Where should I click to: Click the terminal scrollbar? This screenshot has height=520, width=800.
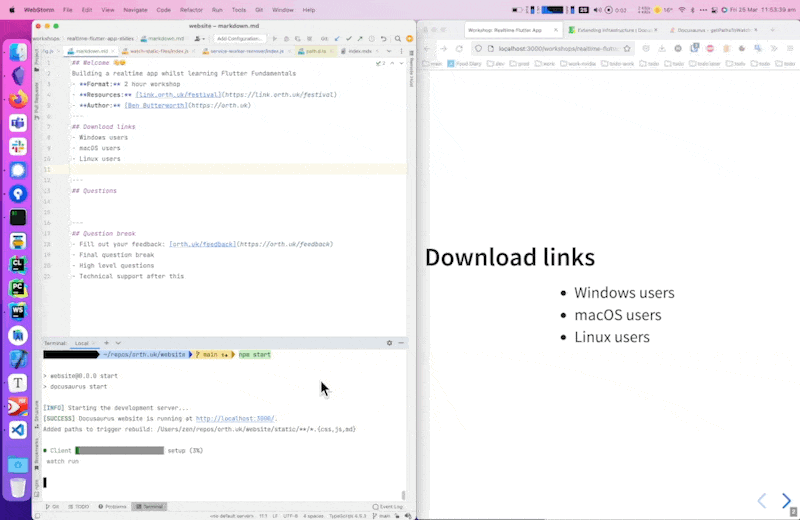point(403,494)
